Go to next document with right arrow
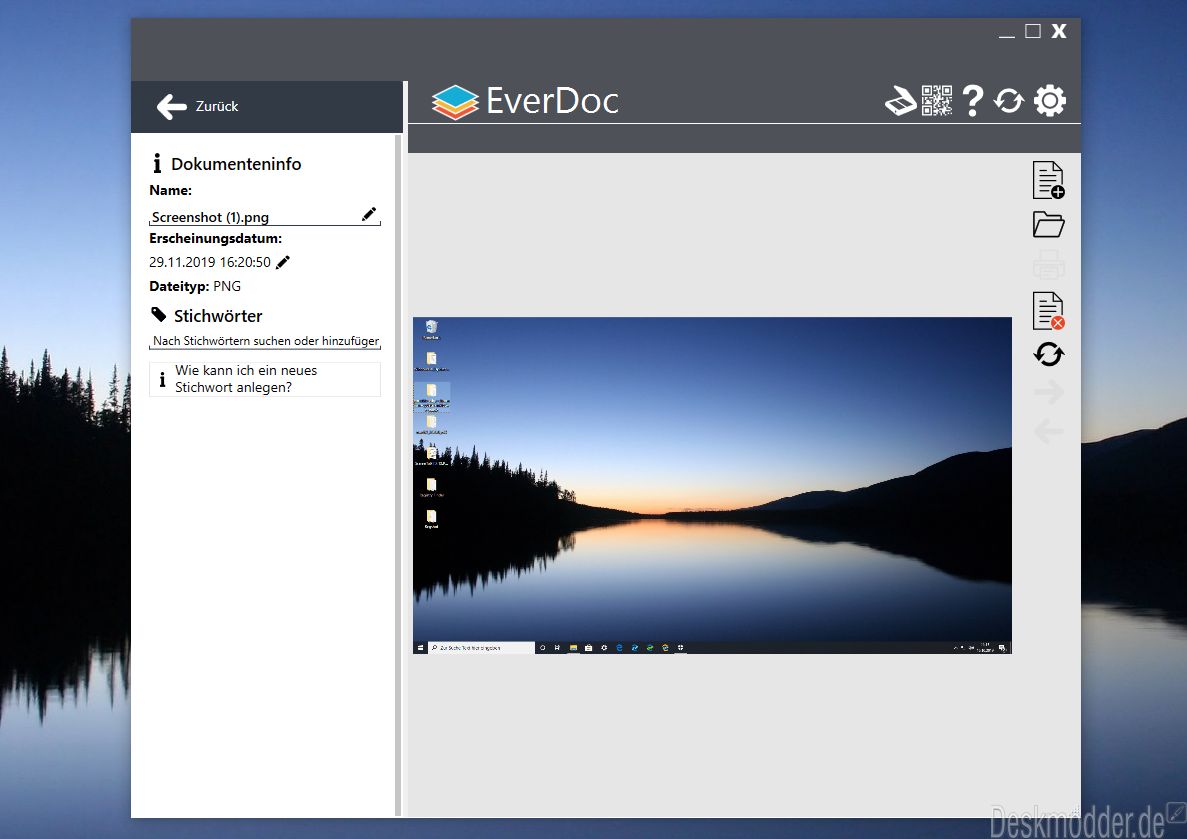 click(1048, 393)
